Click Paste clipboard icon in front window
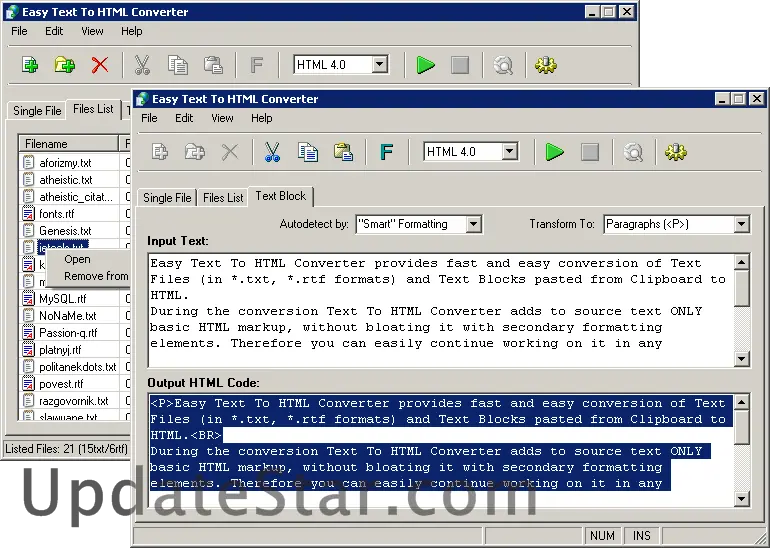Screen dimensions: 770x548 pos(343,152)
